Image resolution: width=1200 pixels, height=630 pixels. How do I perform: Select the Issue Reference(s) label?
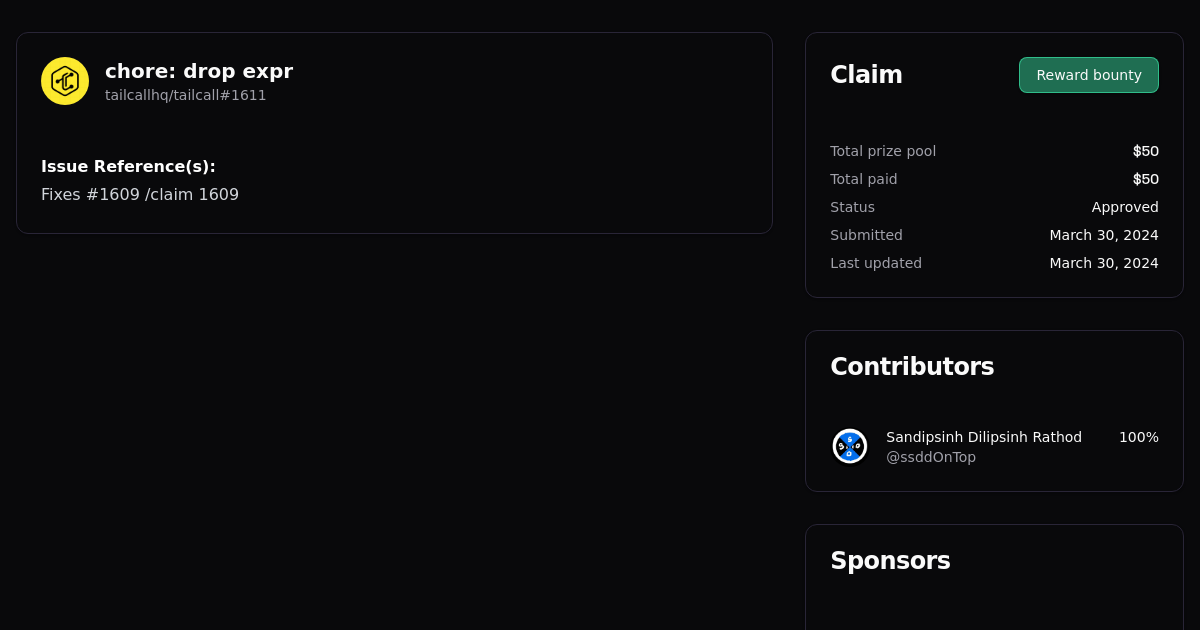point(128,167)
